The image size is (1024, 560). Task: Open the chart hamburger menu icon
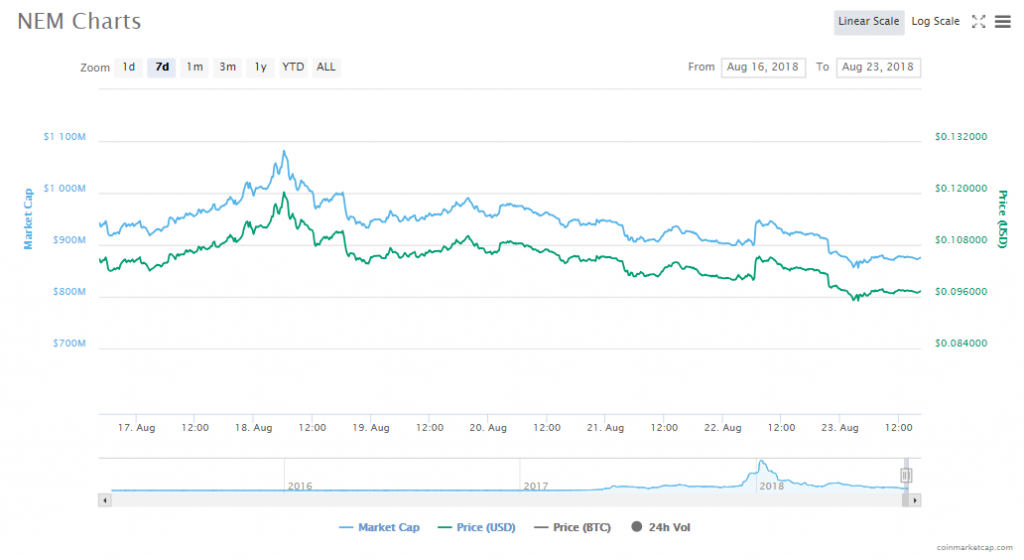pos(1002,22)
